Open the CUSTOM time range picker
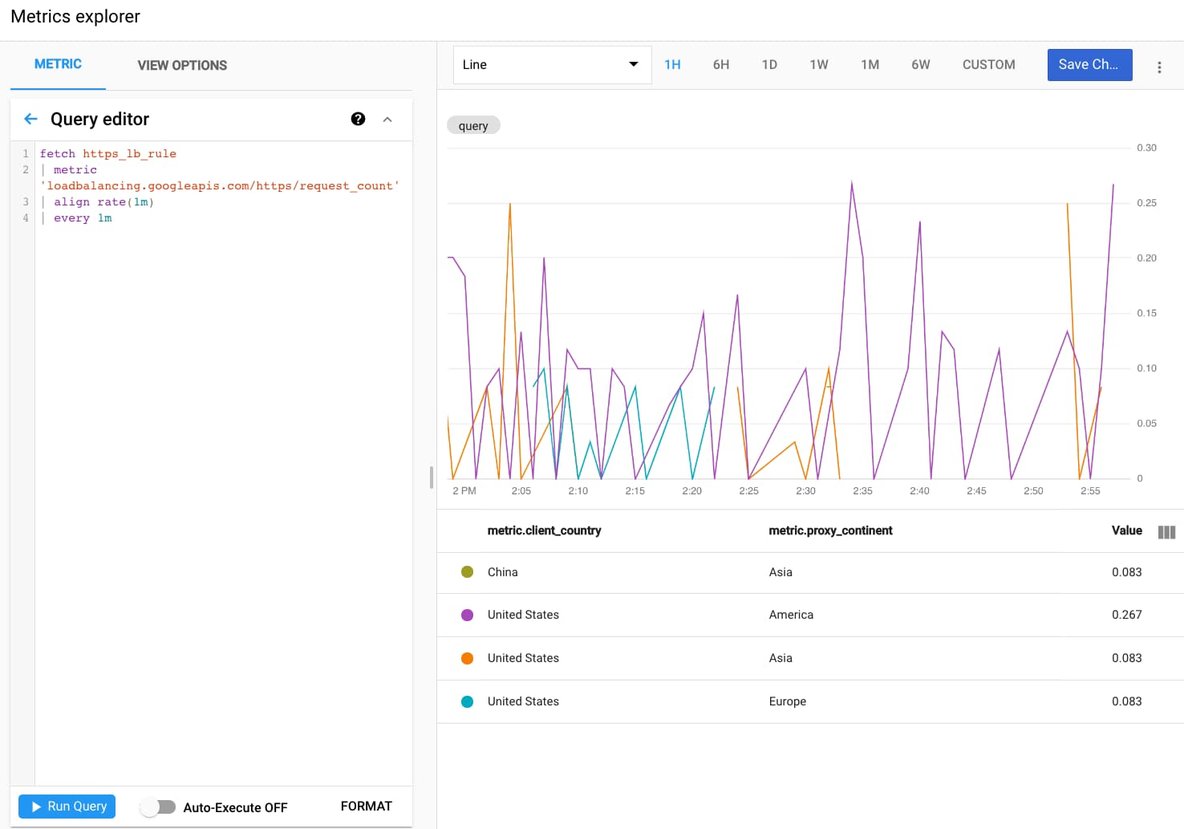The width and height of the screenshot is (1184, 829). [x=988, y=64]
